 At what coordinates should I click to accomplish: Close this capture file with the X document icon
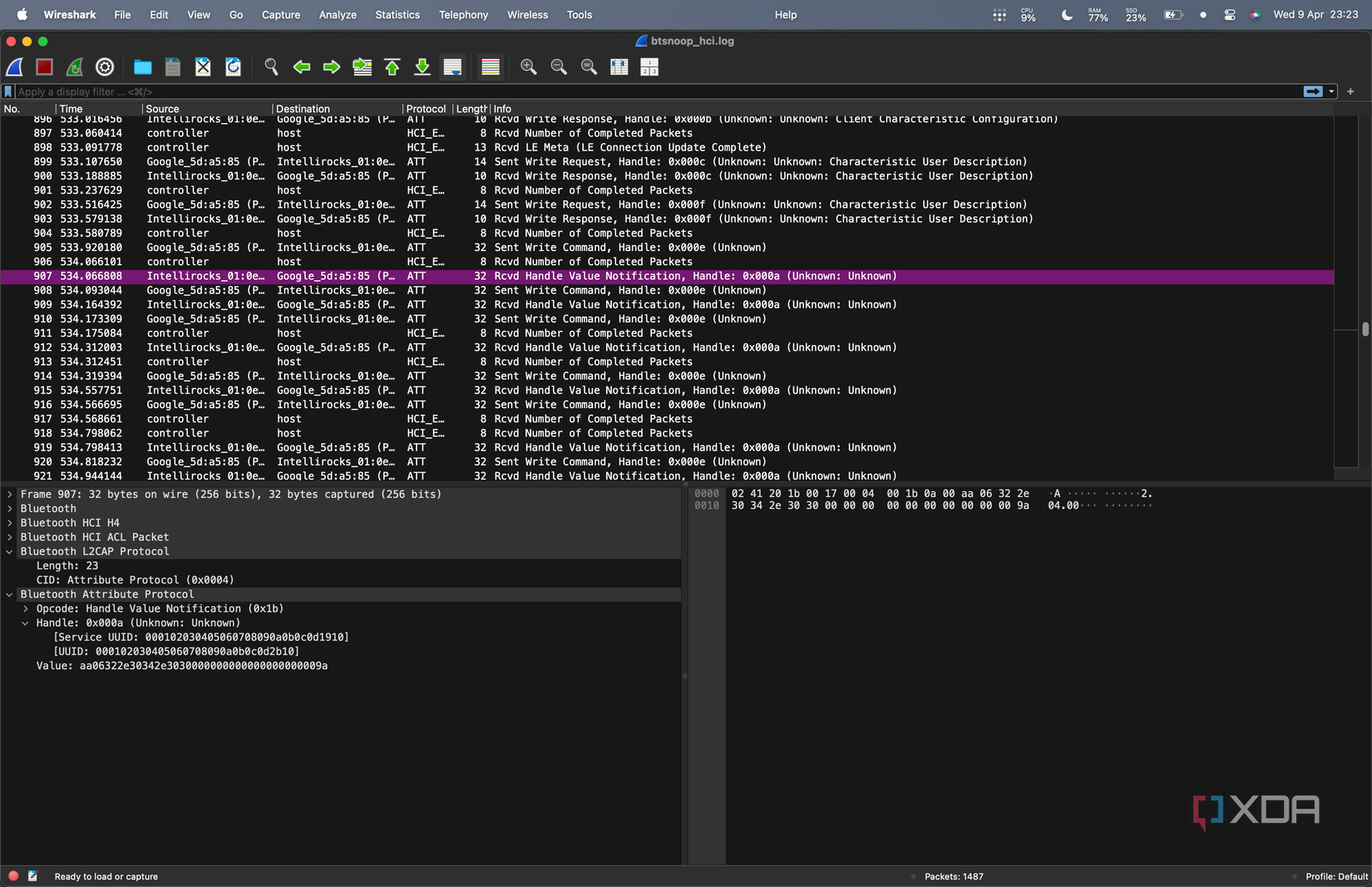[203, 67]
